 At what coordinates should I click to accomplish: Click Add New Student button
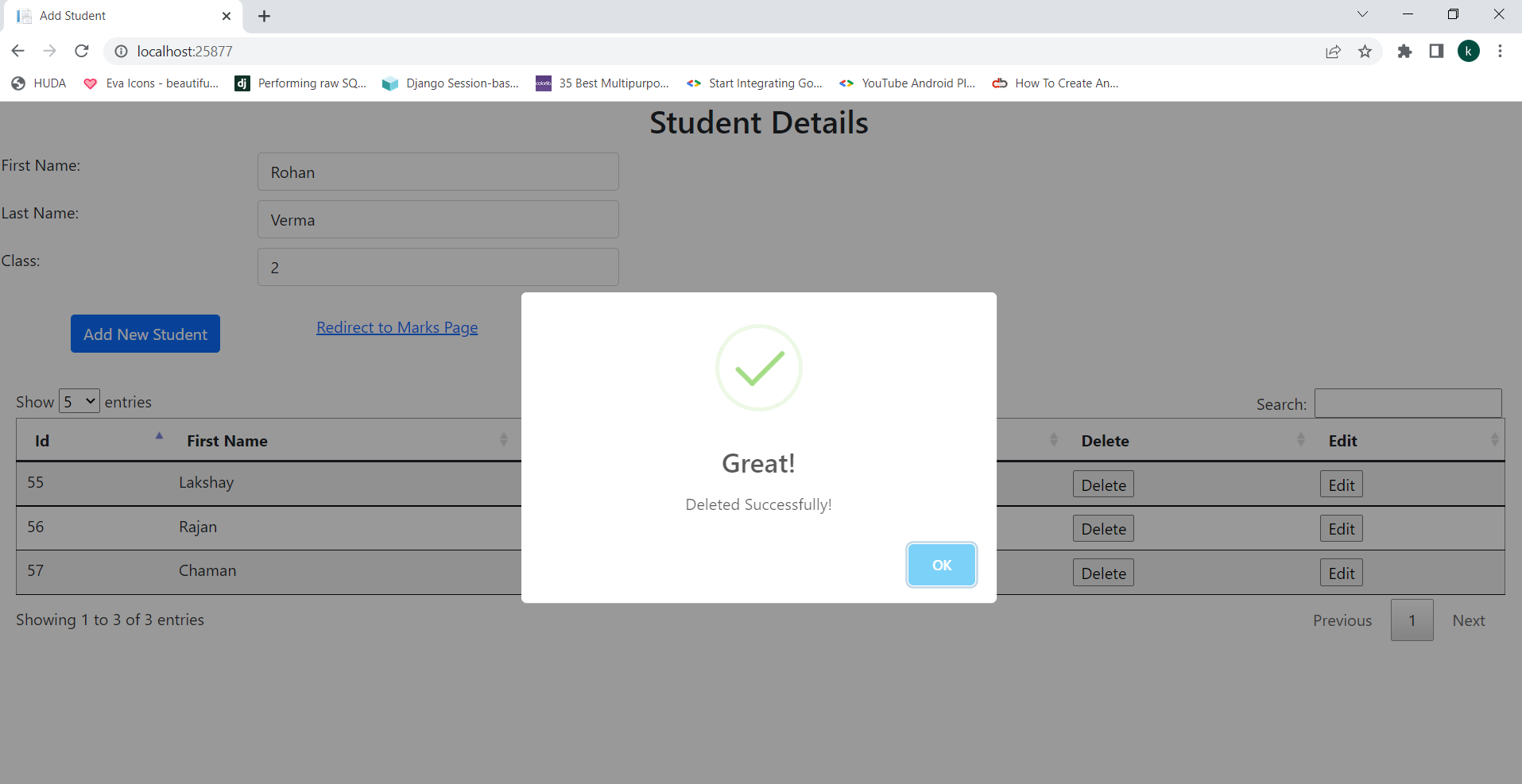point(145,334)
